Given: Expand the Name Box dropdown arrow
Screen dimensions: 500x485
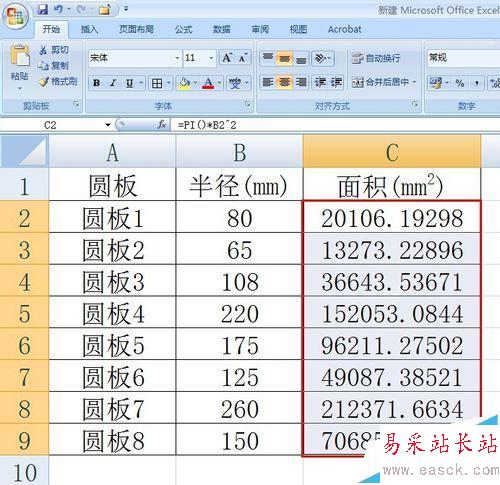Looking at the screenshot, I should pyautogui.click(x=108, y=125).
